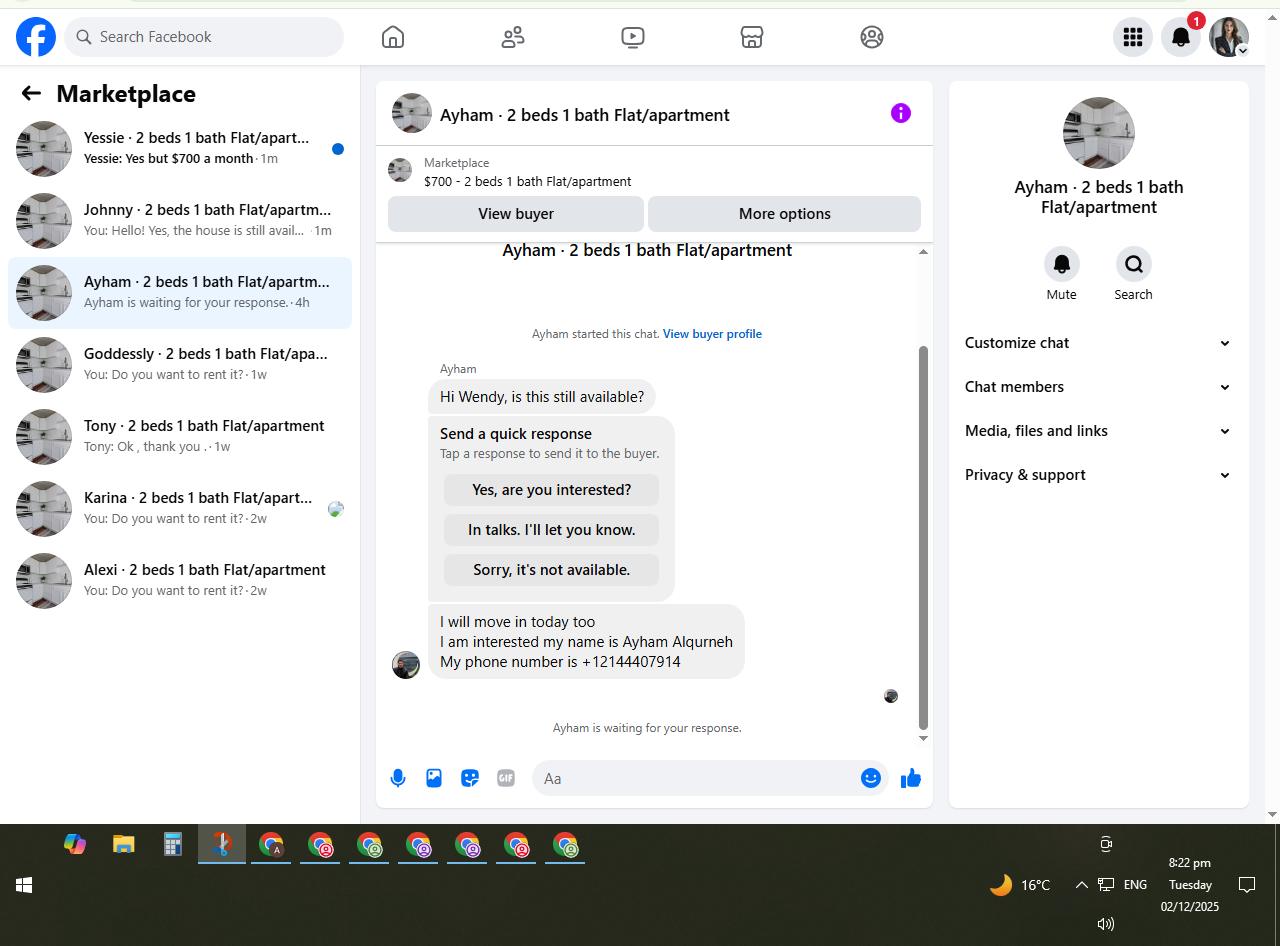Open the taskbar clock showing 8:22 pm
The image size is (1280, 946).
pos(1190,885)
